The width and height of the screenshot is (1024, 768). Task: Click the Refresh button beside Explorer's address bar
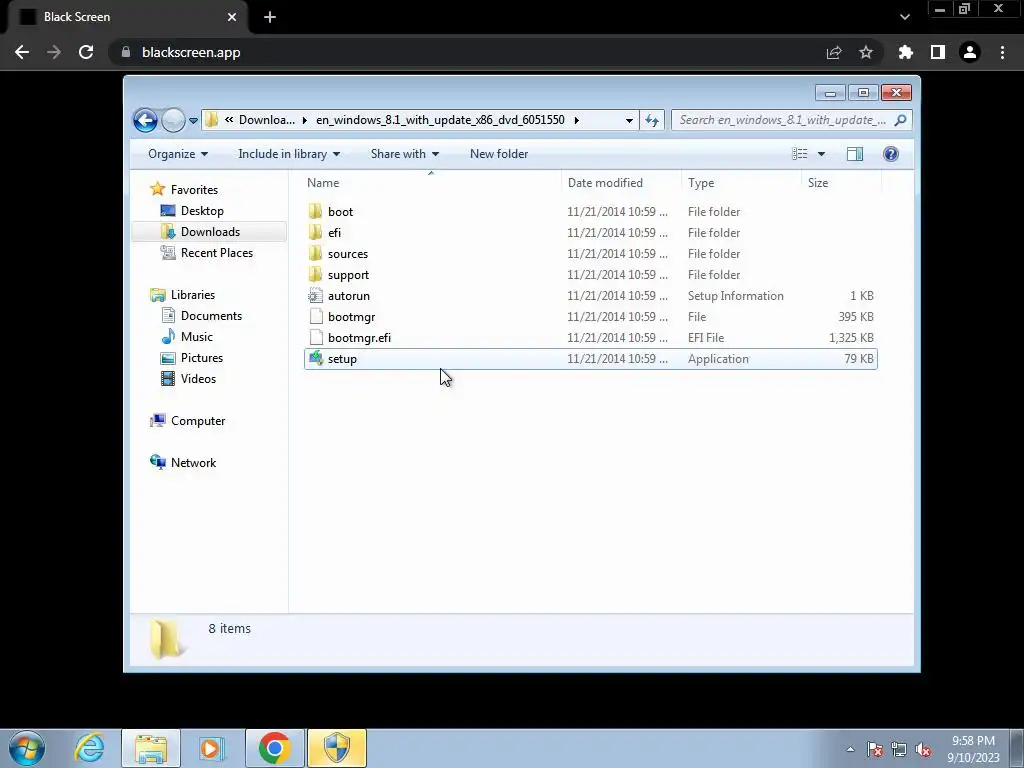coord(652,120)
